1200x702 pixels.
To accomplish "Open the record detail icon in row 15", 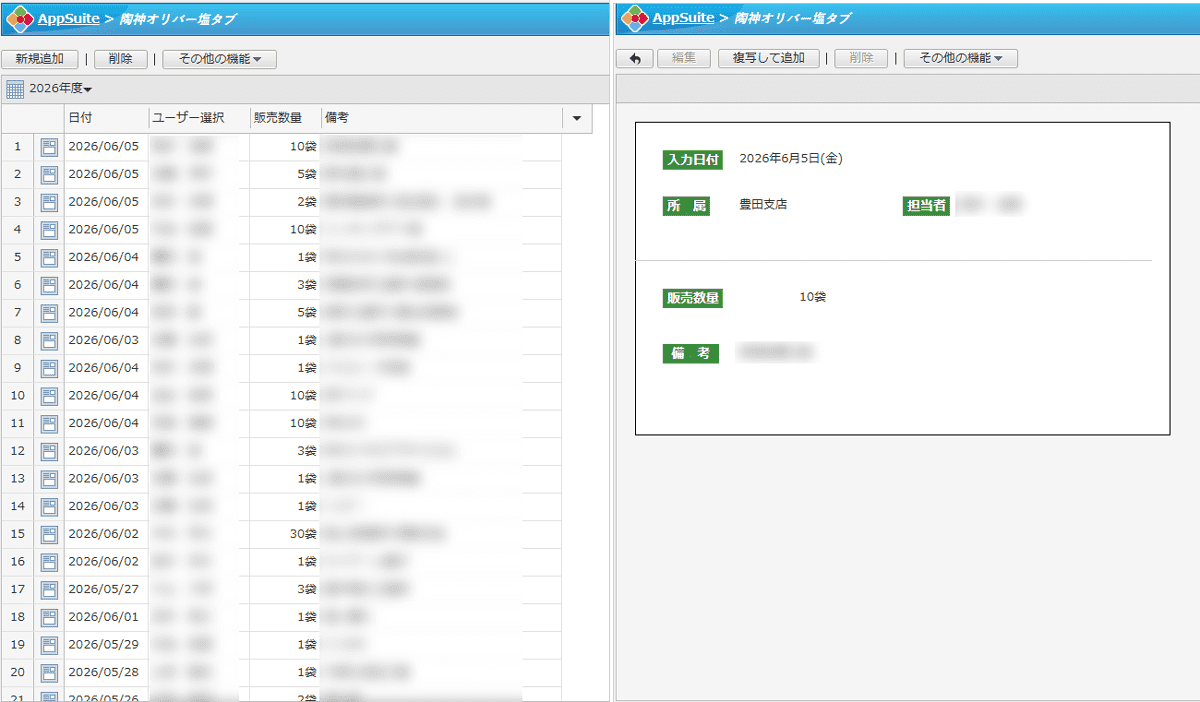I will click(49, 534).
